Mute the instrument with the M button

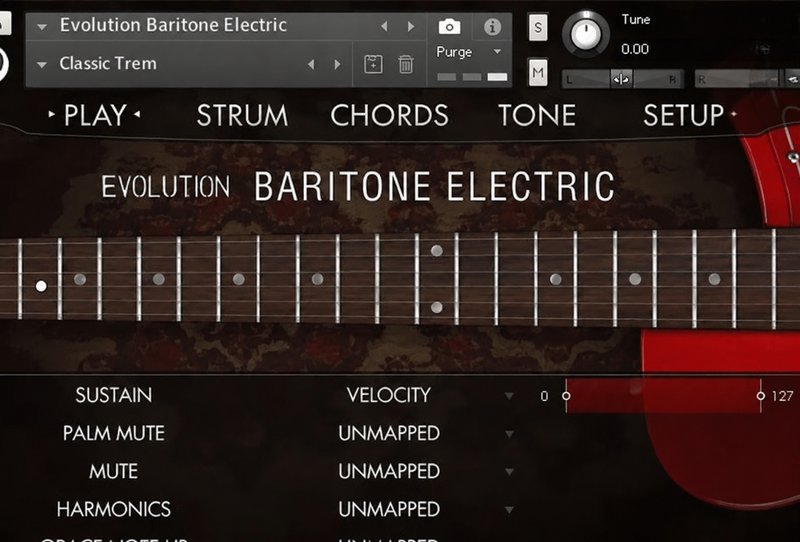click(x=538, y=72)
